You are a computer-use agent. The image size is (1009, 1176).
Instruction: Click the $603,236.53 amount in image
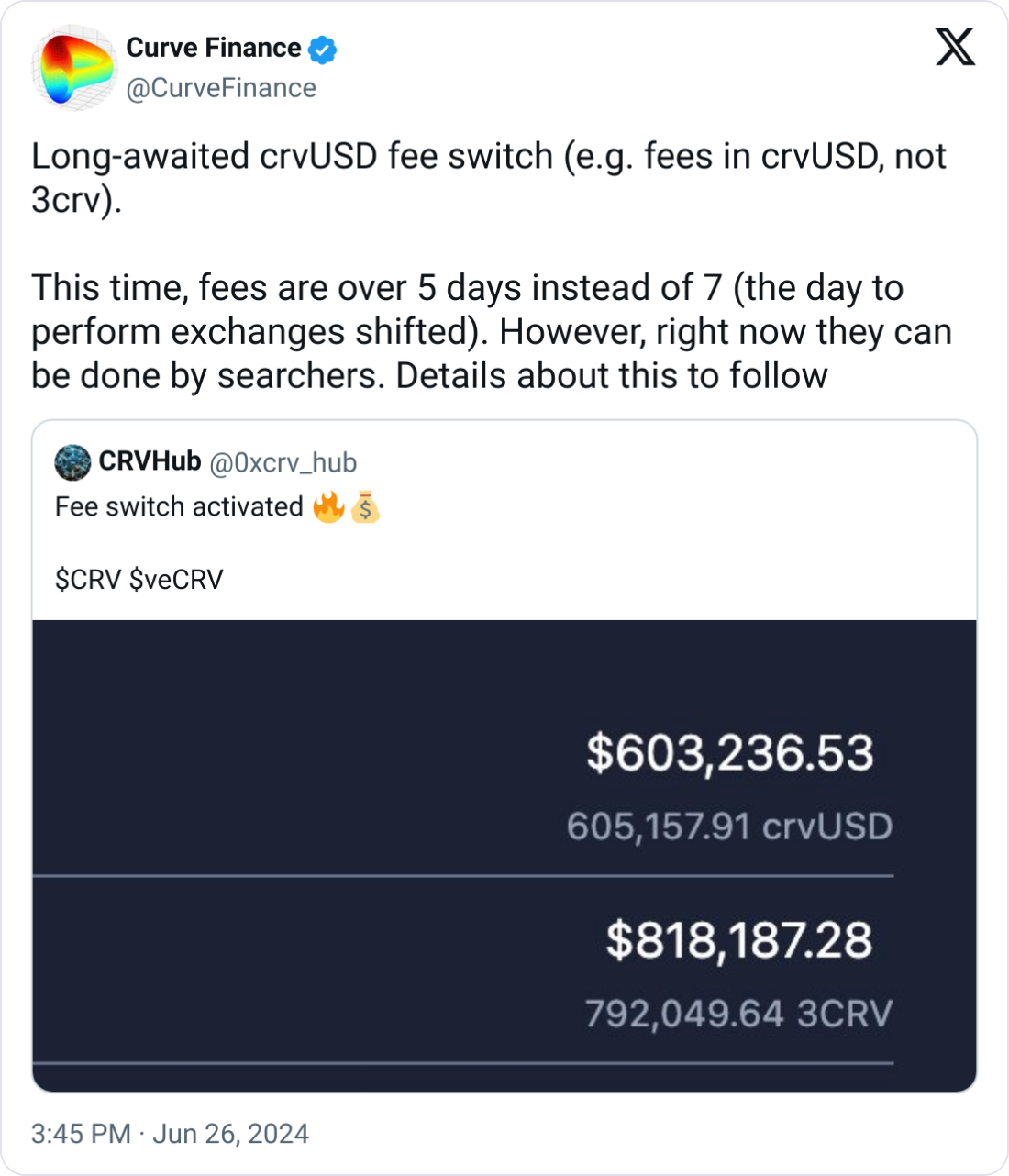[x=730, y=753]
